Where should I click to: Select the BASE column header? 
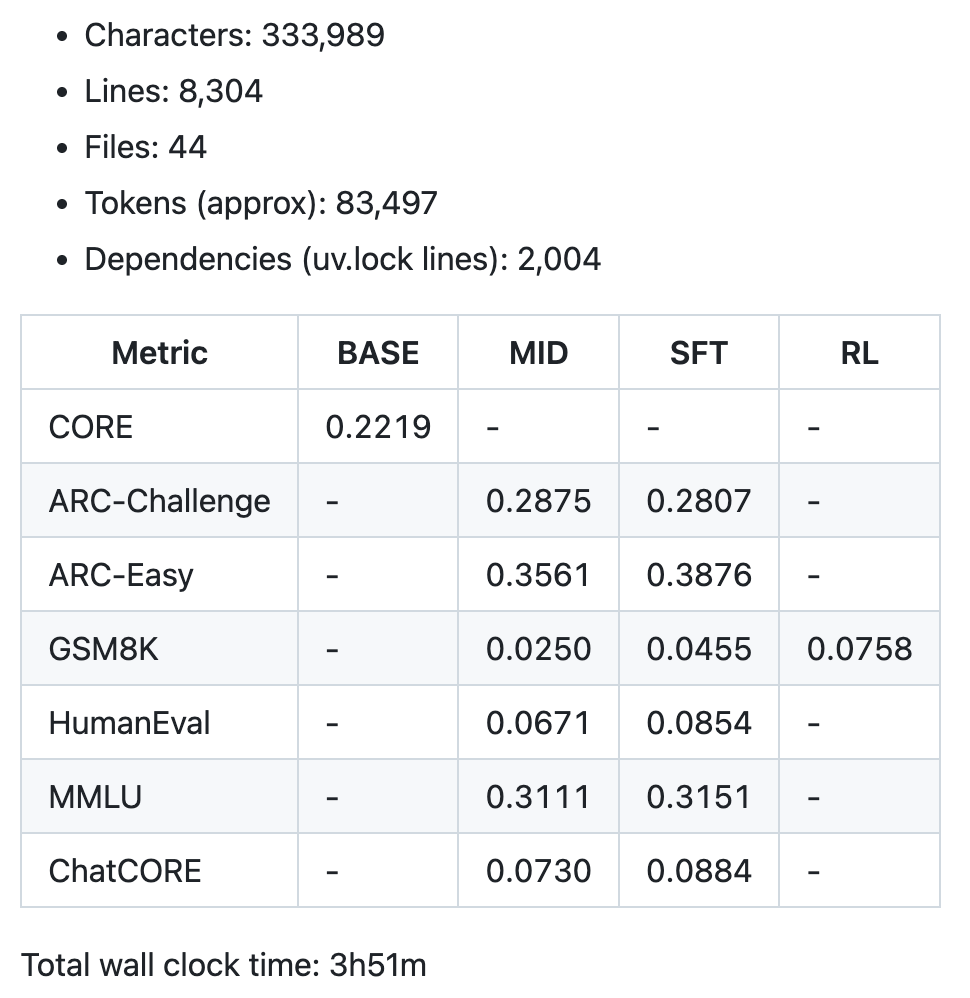click(378, 352)
